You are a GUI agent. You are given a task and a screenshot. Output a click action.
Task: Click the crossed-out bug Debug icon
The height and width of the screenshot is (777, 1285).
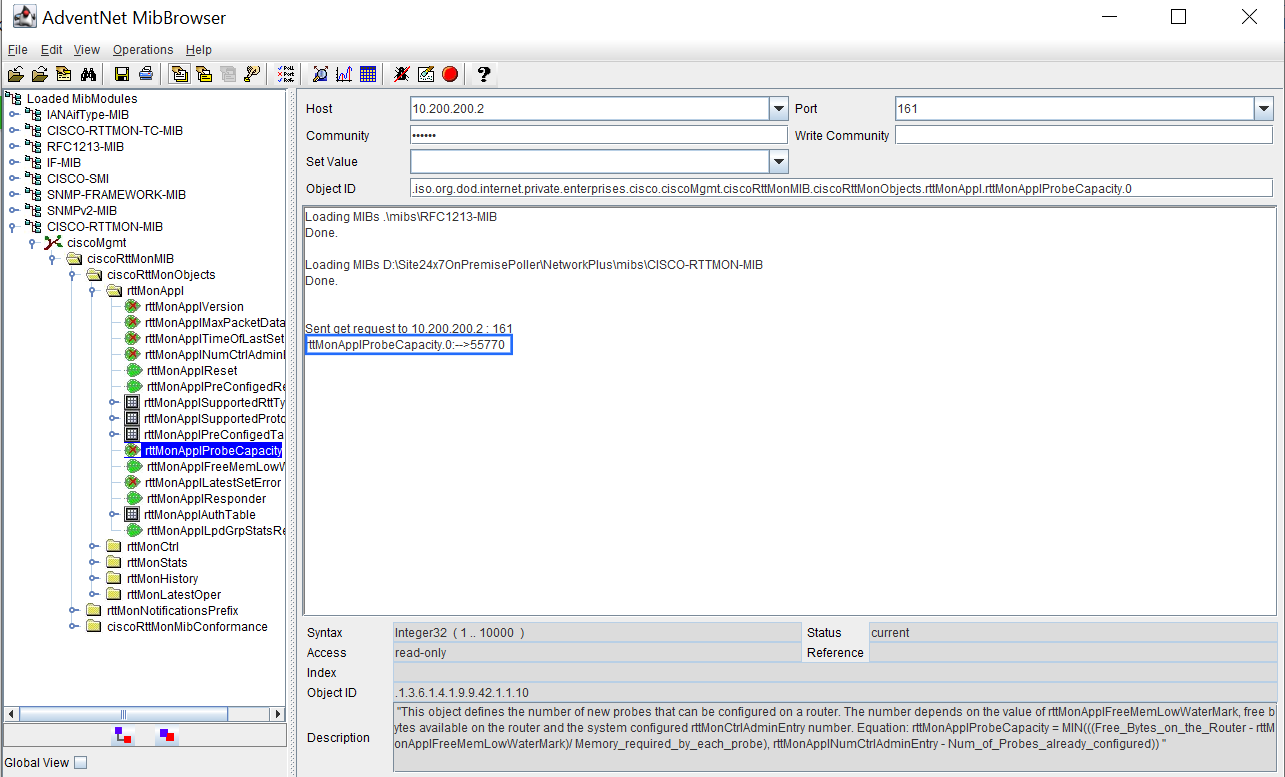click(x=402, y=74)
